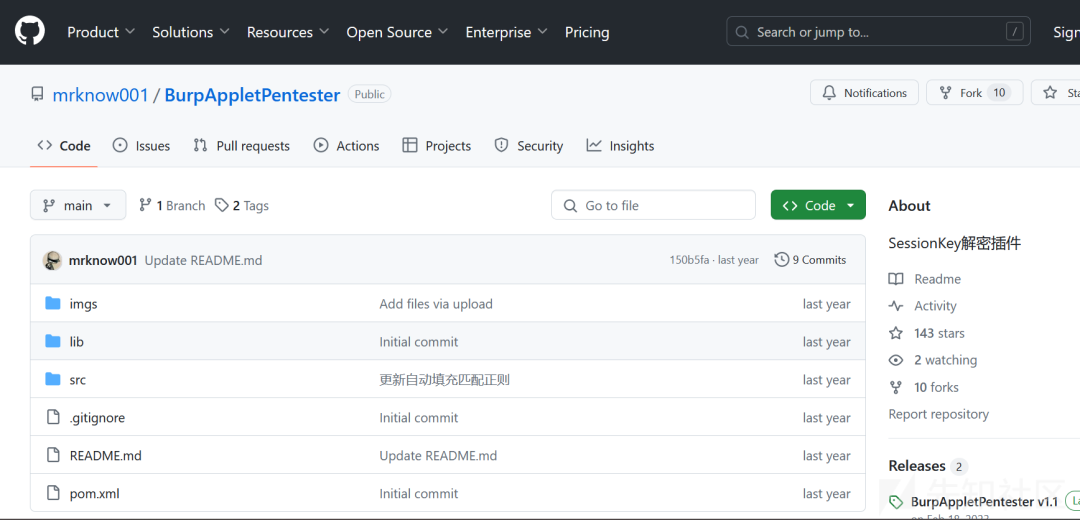Switch to the Code tab
Screen dimensions: 1080x520
coord(64,146)
